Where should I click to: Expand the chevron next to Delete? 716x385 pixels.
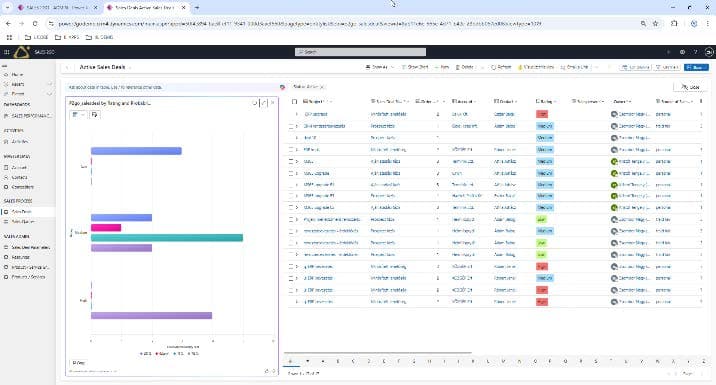pos(482,67)
